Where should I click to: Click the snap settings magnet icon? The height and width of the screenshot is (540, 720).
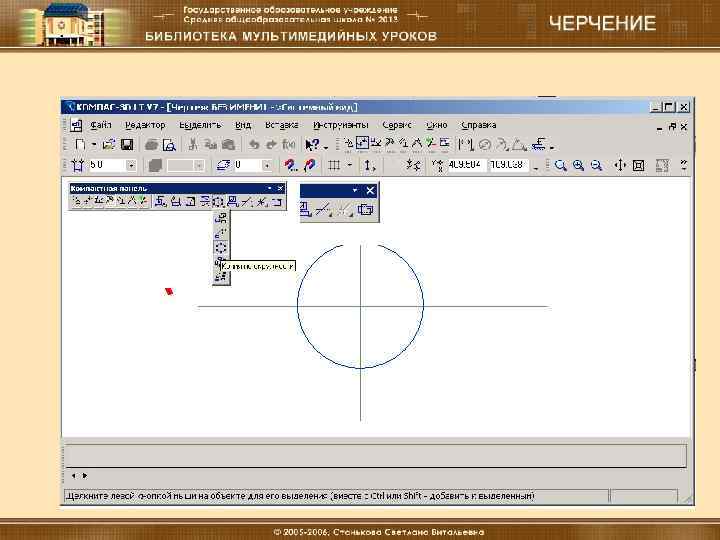pyautogui.click(x=289, y=165)
